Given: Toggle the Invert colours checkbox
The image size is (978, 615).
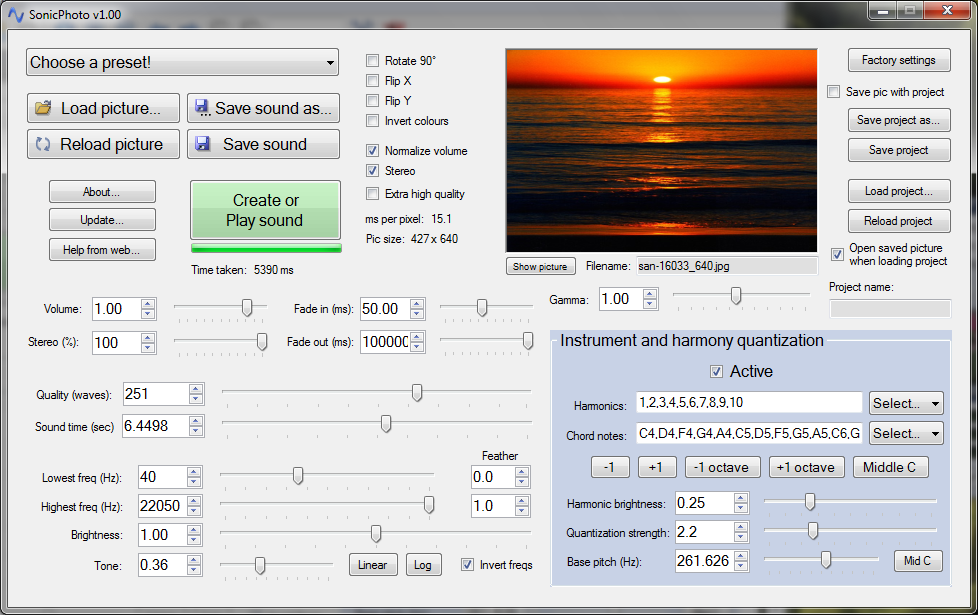Looking at the screenshot, I should [x=373, y=121].
